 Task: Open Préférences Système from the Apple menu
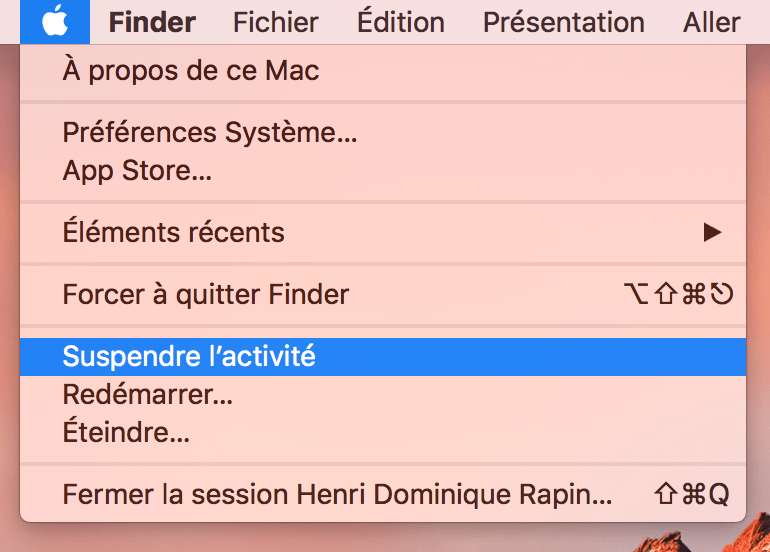click(209, 132)
